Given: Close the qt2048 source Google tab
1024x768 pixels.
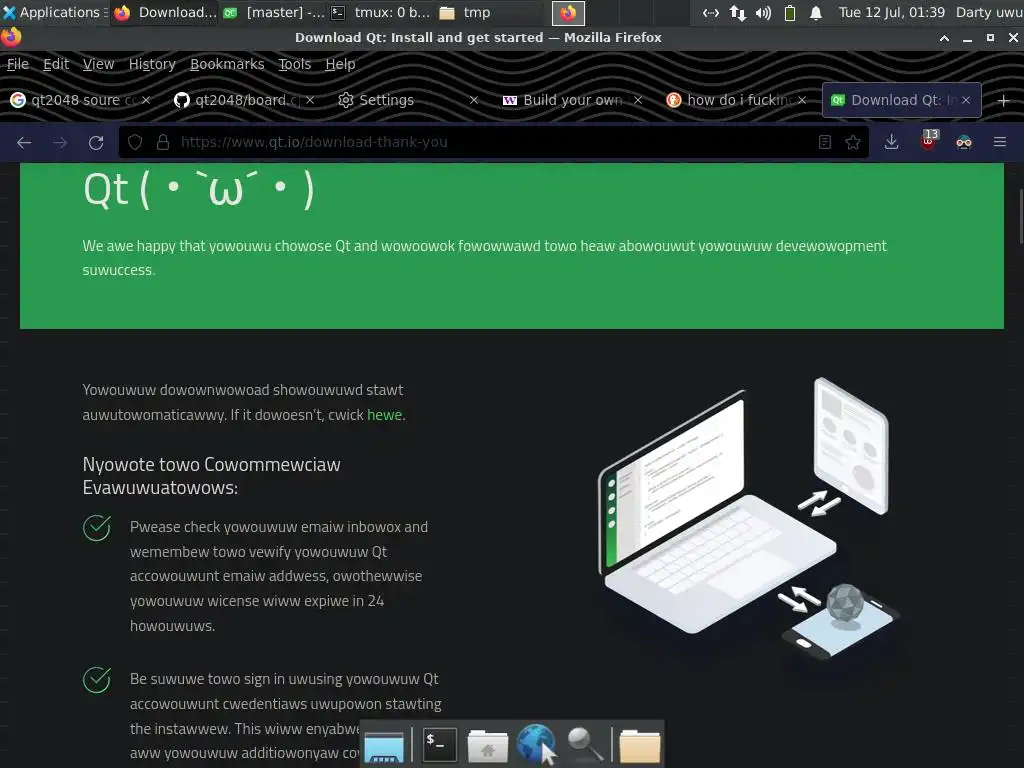Looking at the screenshot, I should click(146, 100).
